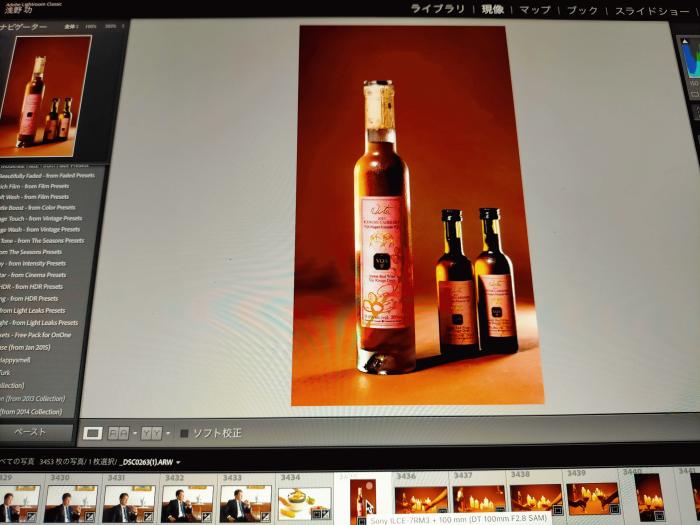Click develop adjustments badge on thumbnail 3433
Screen dimensions: 700x525
[264, 517]
